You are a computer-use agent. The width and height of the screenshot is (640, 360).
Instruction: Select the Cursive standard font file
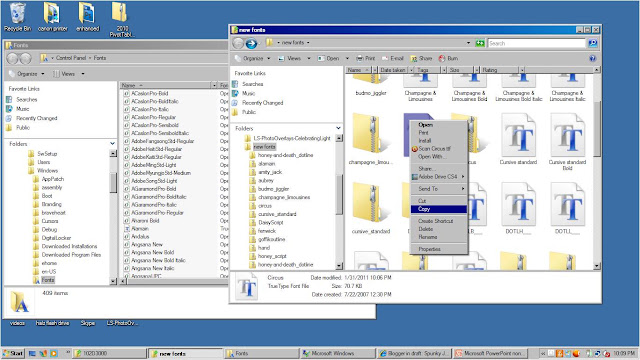[518, 139]
